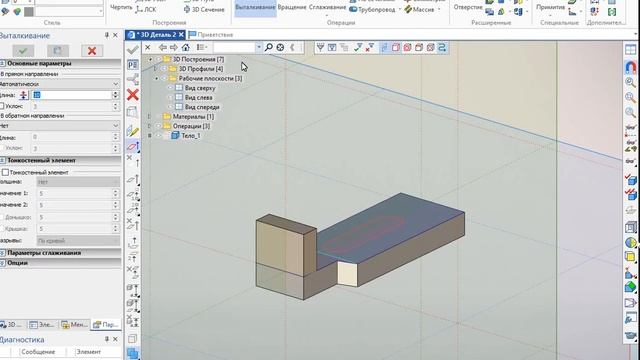
Task: Toggle visibility eye of Вид сверху plane
Action: pyautogui.click(x=171, y=88)
